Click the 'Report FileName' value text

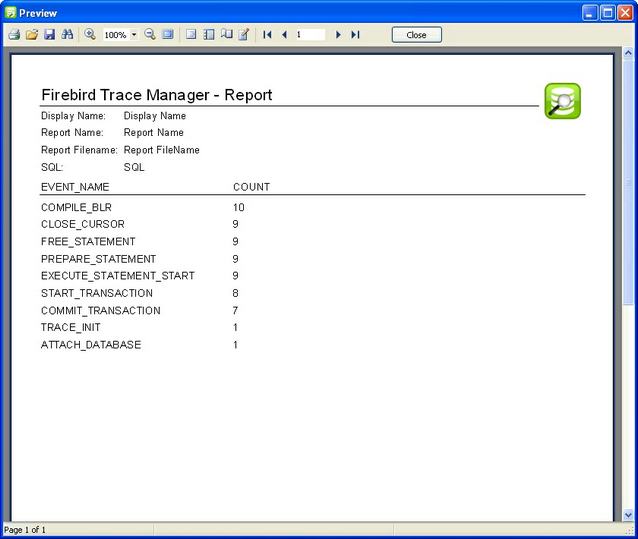click(162, 150)
